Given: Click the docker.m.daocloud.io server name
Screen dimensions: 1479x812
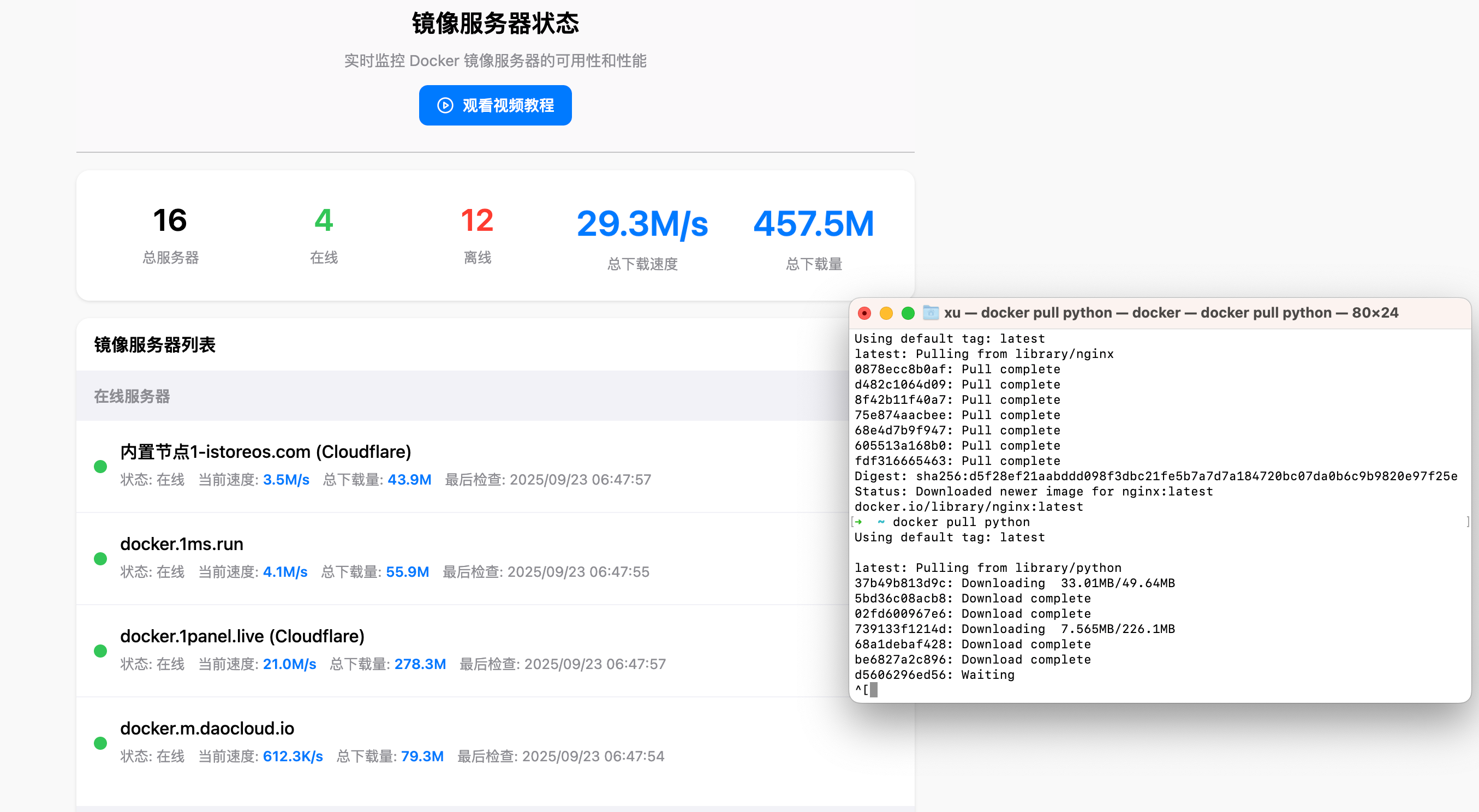Looking at the screenshot, I should click(x=207, y=728).
